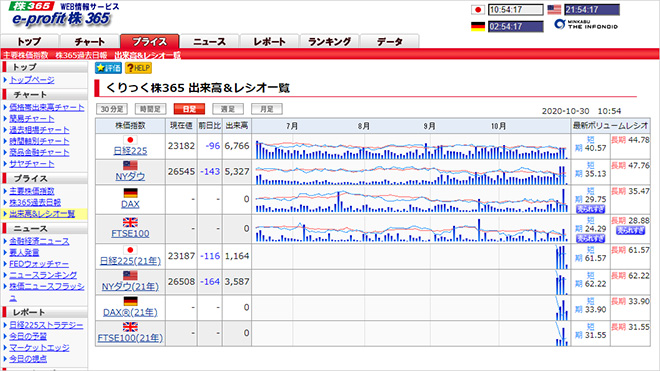Open the 今日の予習 sidebar link
Screen dimensions: 660x371
[x=28, y=336]
